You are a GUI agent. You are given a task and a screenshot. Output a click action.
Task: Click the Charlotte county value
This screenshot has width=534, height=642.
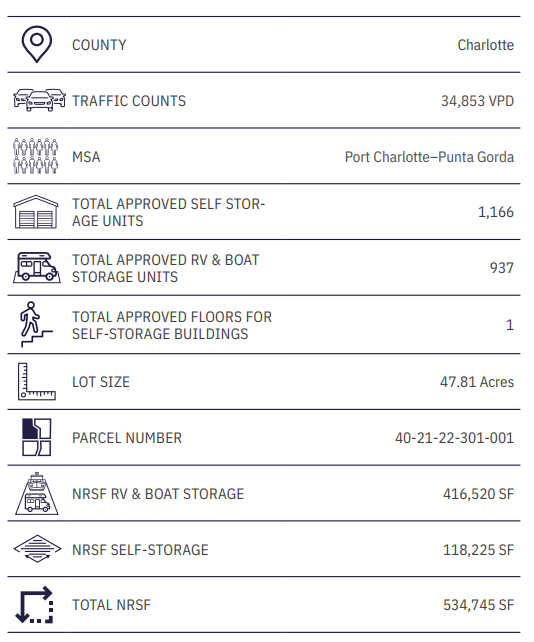(485, 45)
